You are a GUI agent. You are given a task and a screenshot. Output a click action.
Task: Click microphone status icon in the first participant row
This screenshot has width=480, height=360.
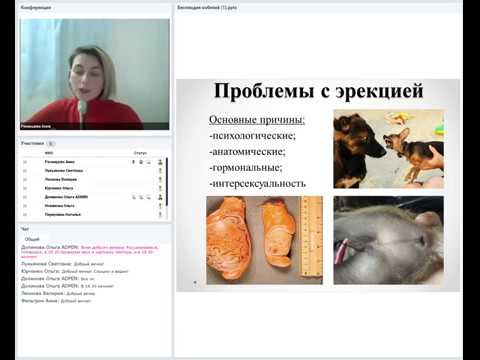click(x=134, y=162)
